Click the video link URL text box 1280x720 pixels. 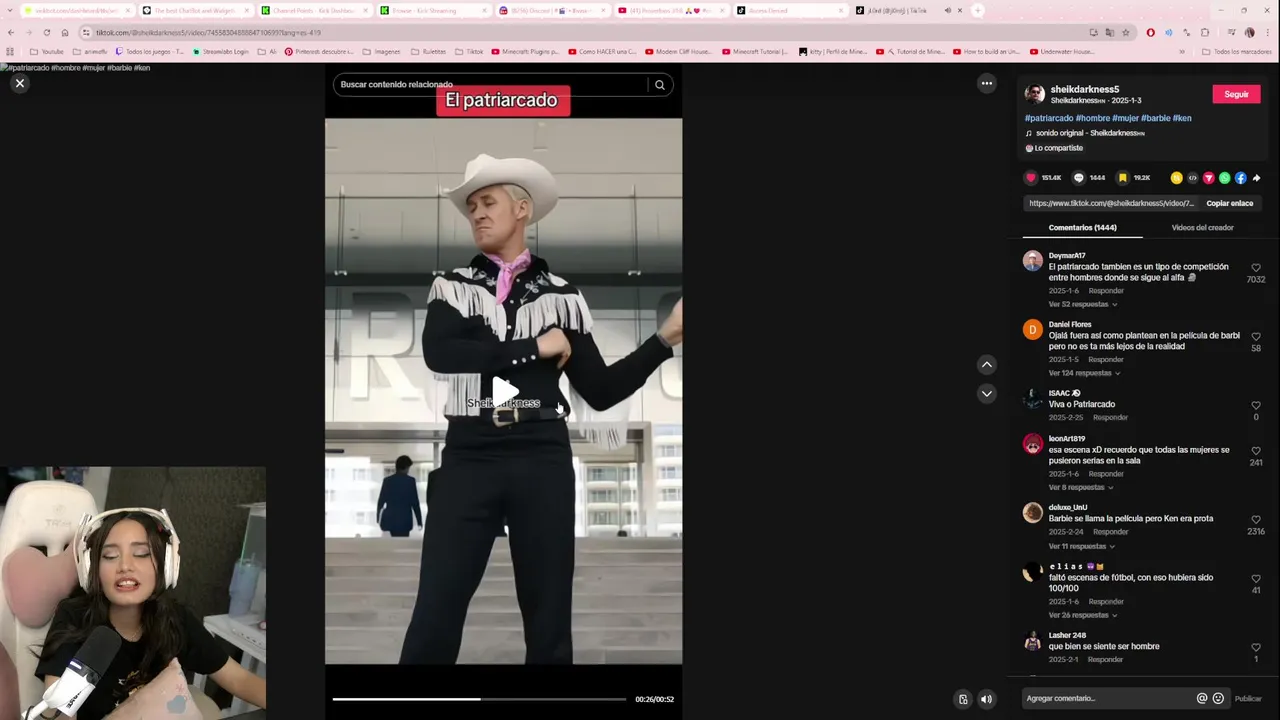[x=1111, y=203]
